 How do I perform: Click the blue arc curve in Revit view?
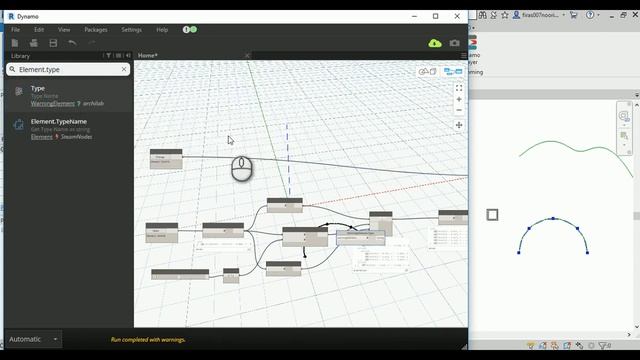[x=553, y=219]
